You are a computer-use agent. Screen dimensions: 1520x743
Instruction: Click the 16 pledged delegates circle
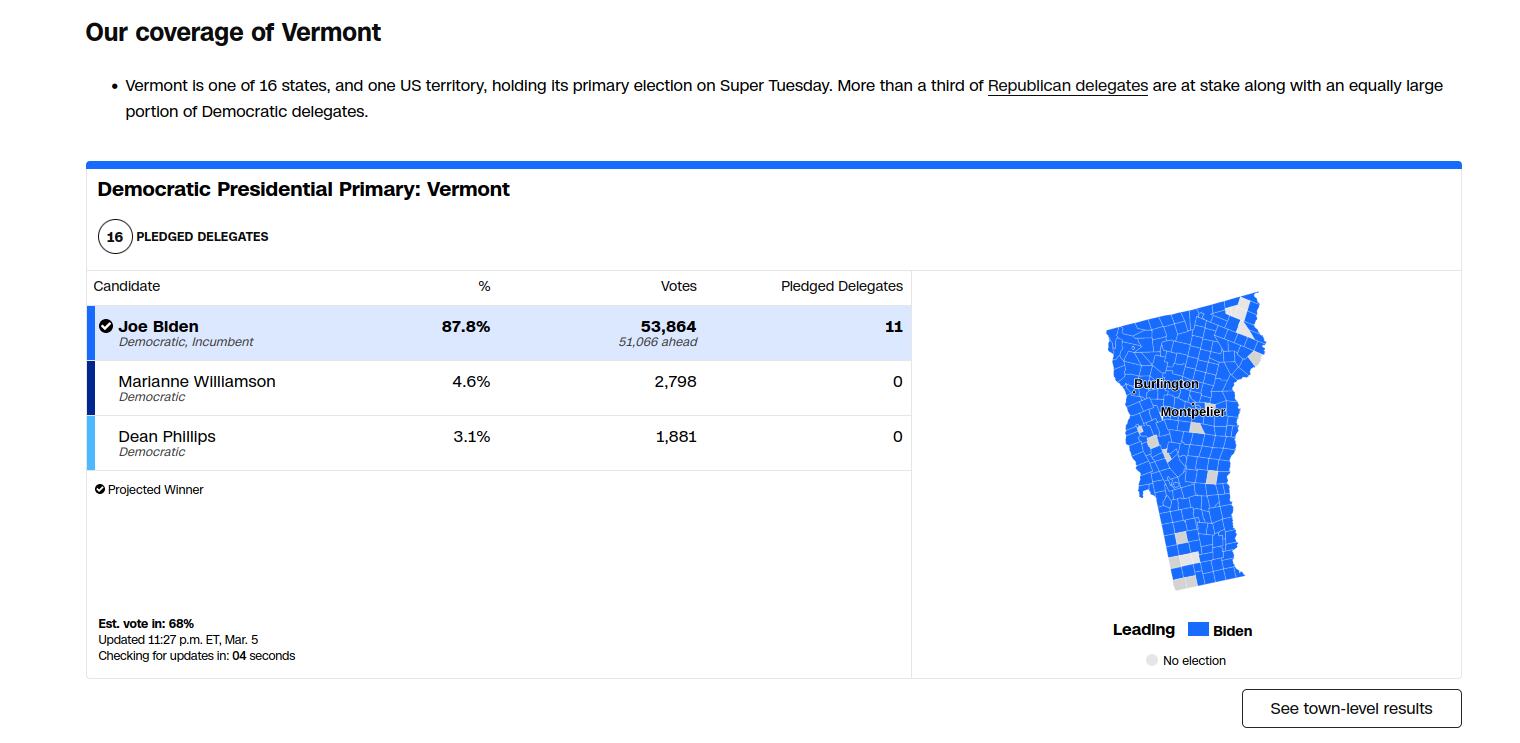click(x=115, y=237)
